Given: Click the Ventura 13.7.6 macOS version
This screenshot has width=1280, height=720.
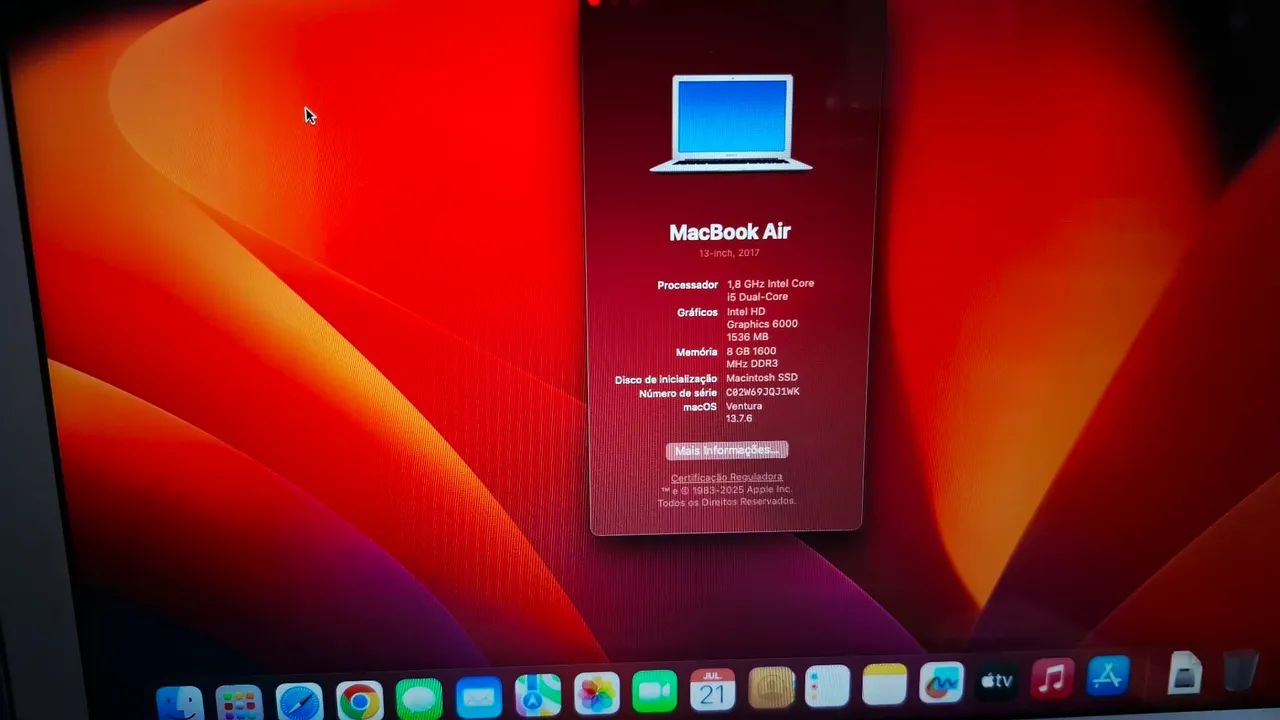Looking at the screenshot, I should (744, 412).
